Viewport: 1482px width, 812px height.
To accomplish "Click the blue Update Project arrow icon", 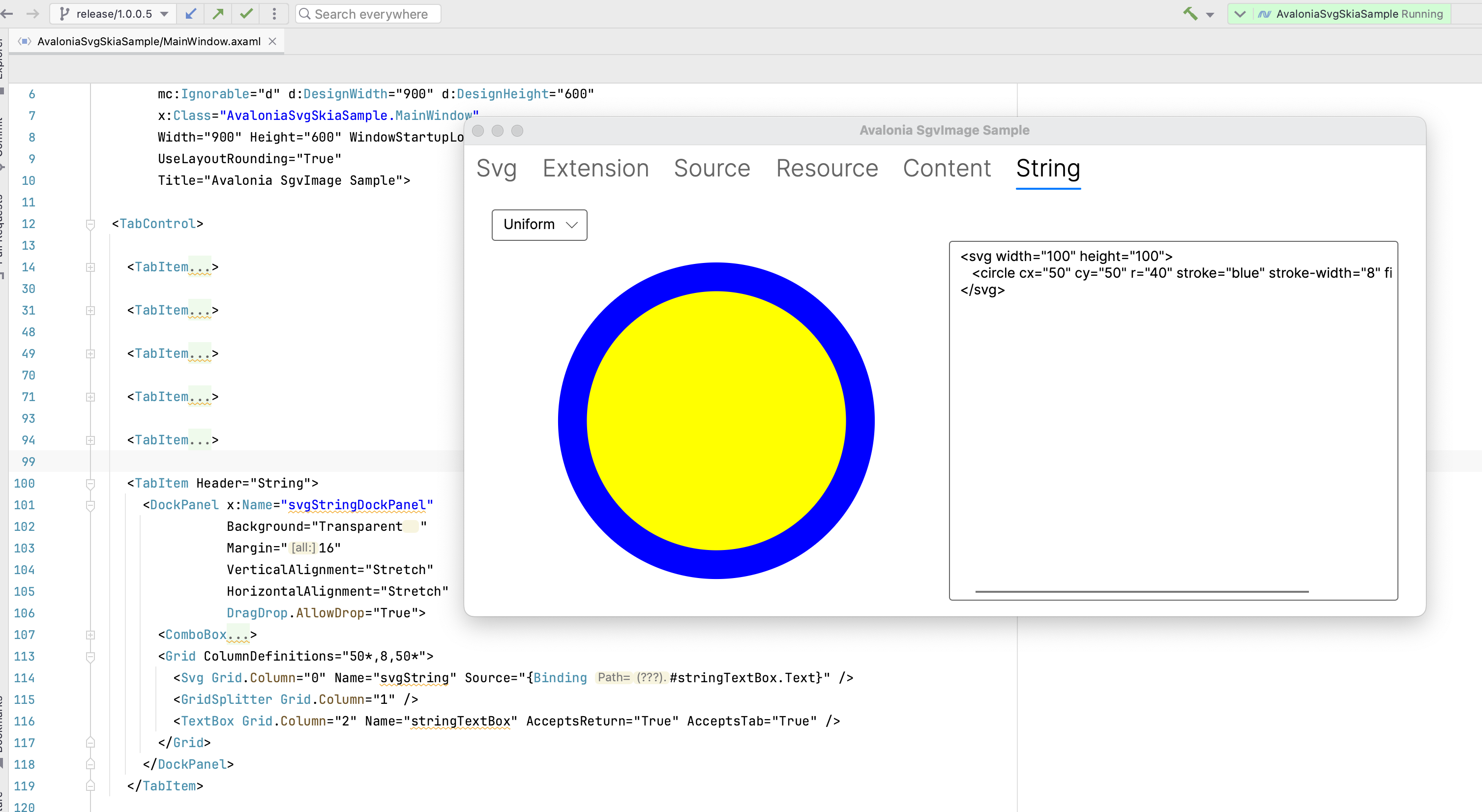I will point(191,14).
